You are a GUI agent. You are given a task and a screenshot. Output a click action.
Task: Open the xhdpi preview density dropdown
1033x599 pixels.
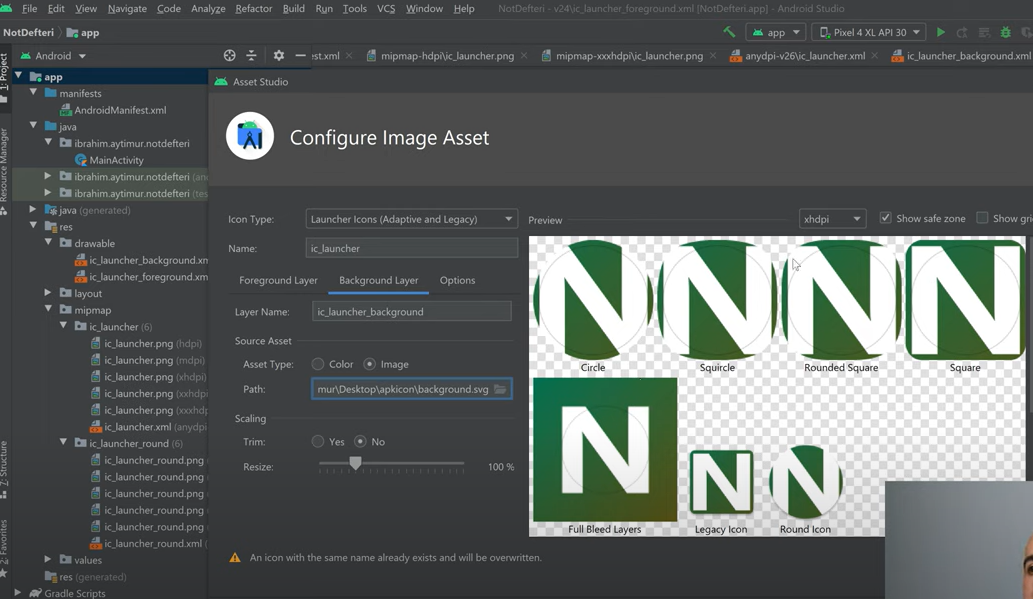[832, 219]
